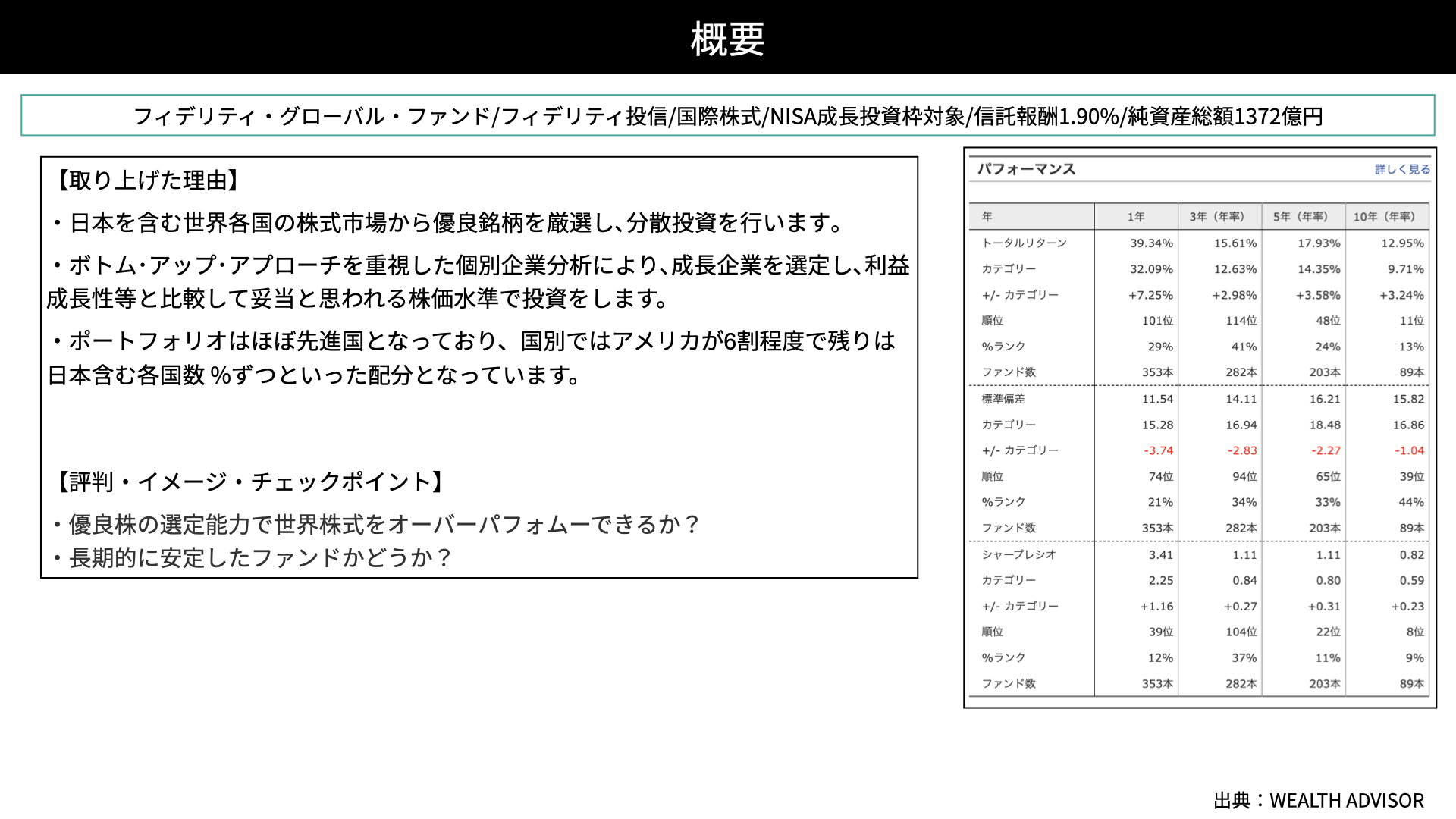Click the トータルリターン row label
Viewport: 1456px width, 819px height.
(x=1024, y=243)
